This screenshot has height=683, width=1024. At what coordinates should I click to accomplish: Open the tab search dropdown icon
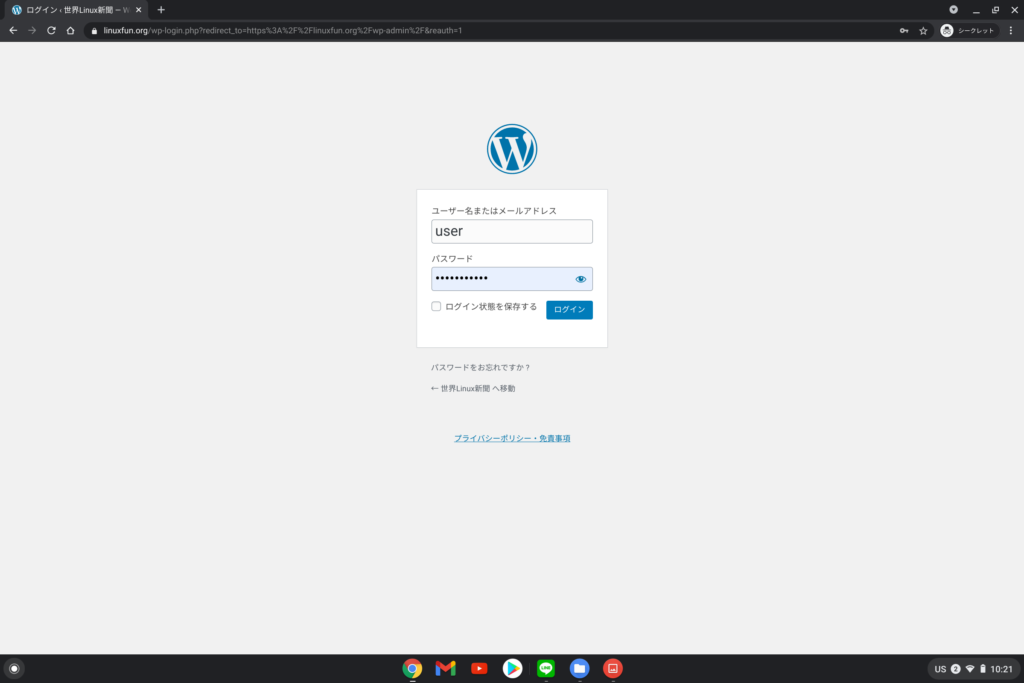pyautogui.click(x=953, y=10)
